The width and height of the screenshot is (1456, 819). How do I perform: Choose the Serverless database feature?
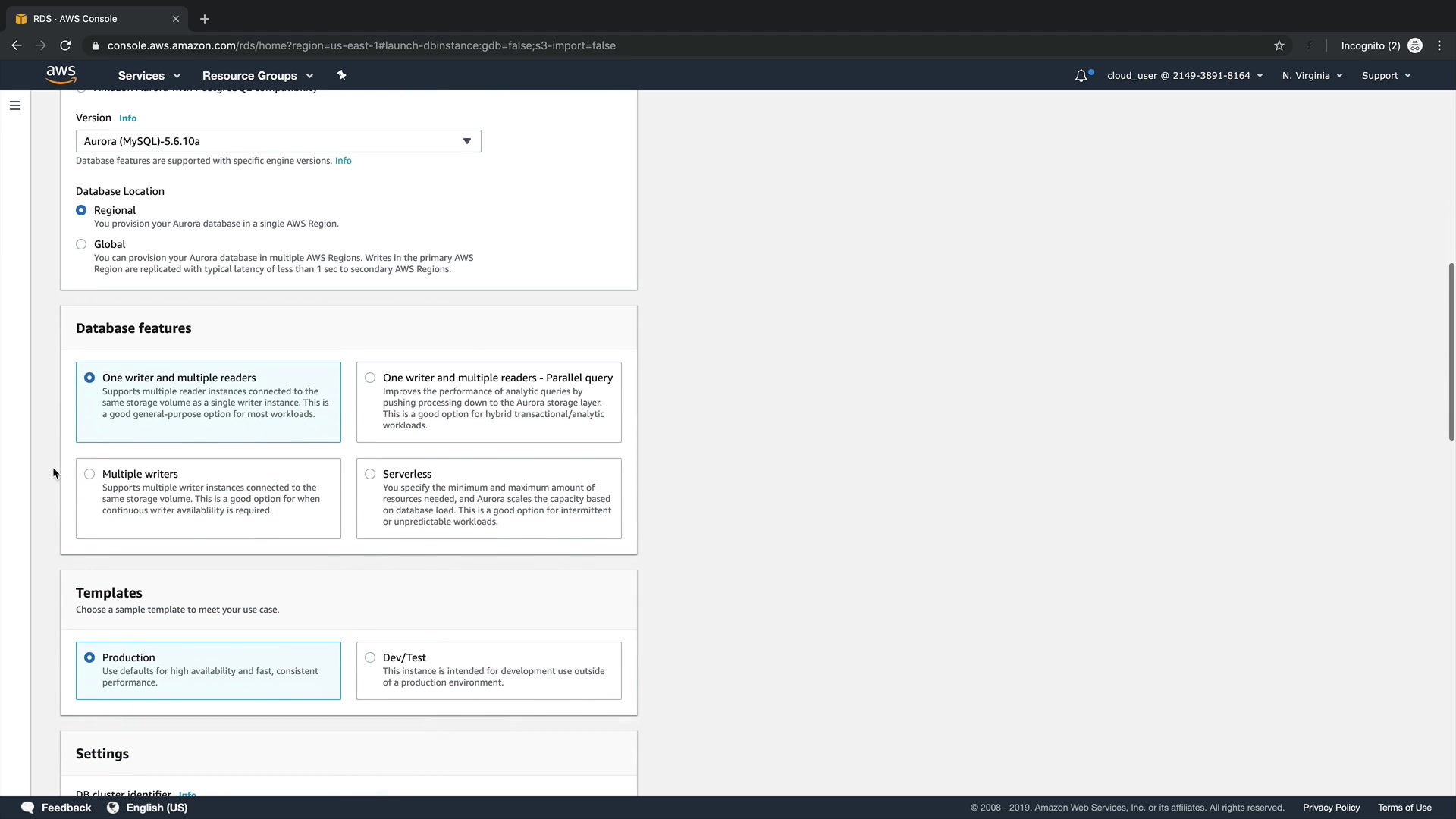pyautogui.click(x=370, y=474)
